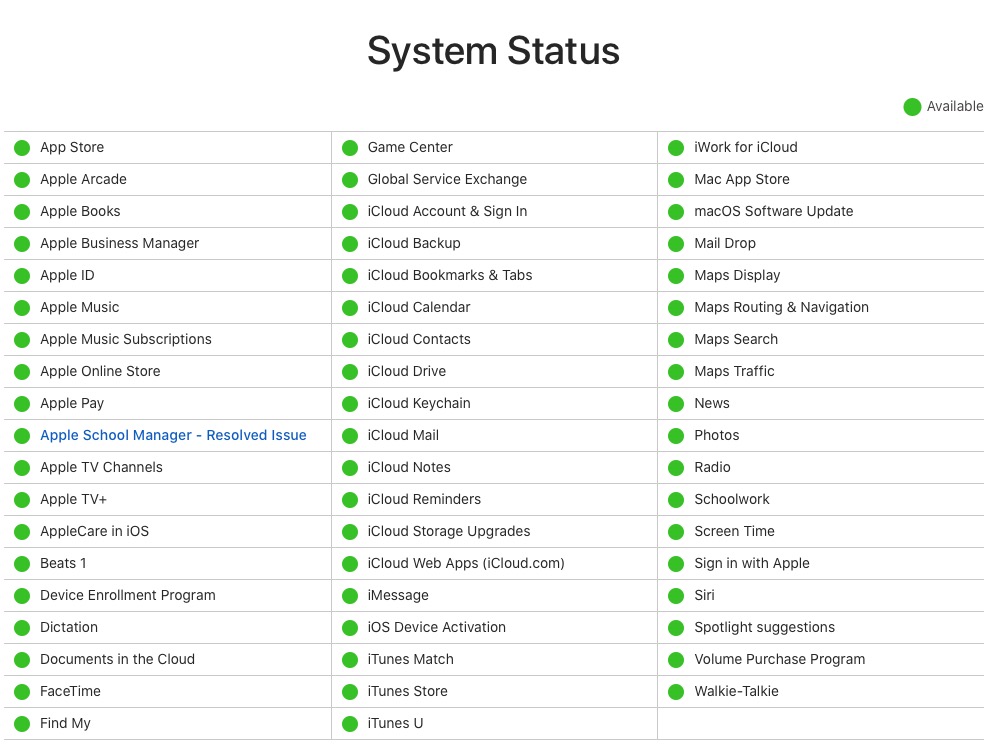Click the Available legend green dot
The height and width of the screenshot is (753, 1000).
(x=912, y=107)
